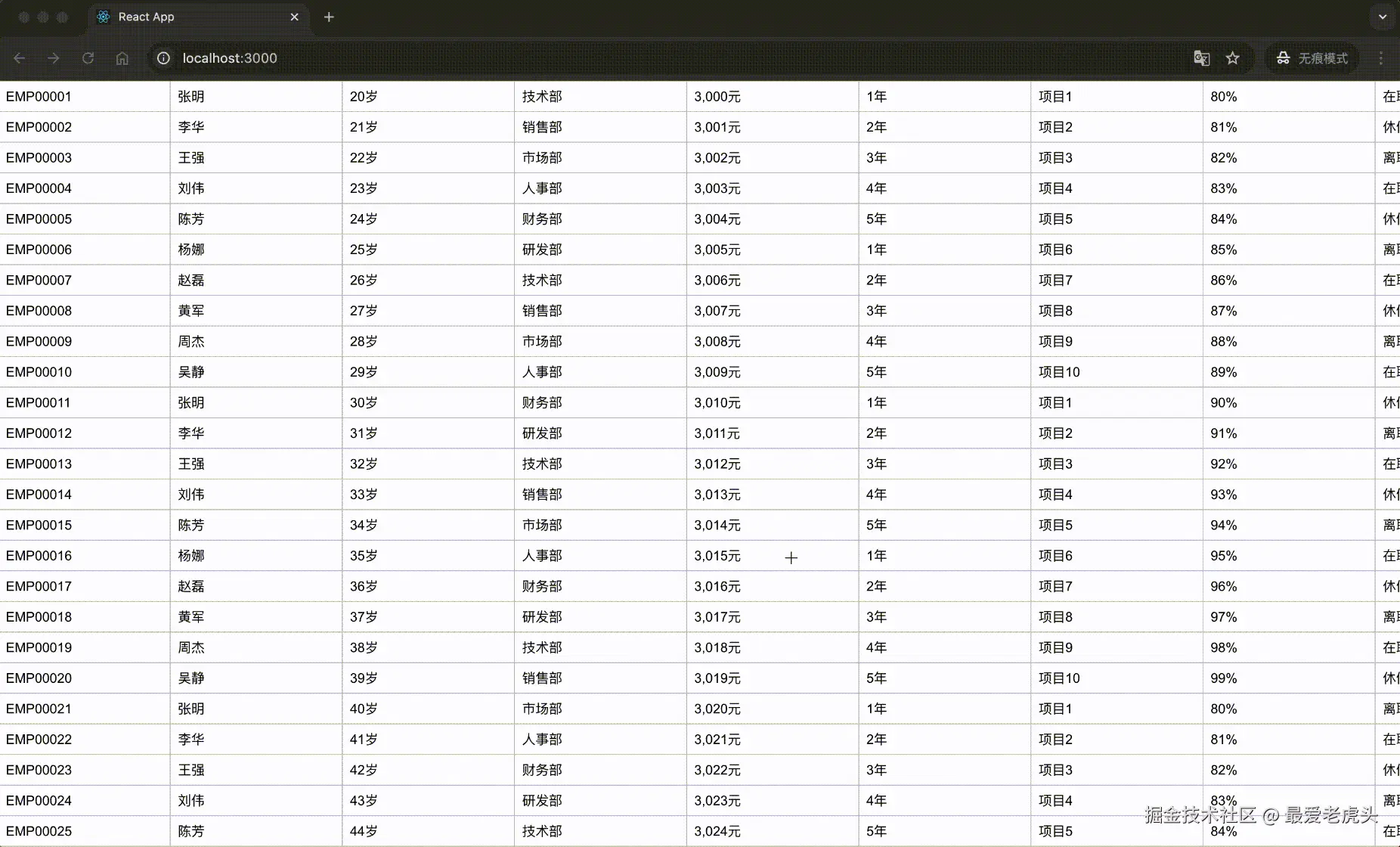
Task: Click name 李华 in EMP00002 row
Action: [191, 127]
